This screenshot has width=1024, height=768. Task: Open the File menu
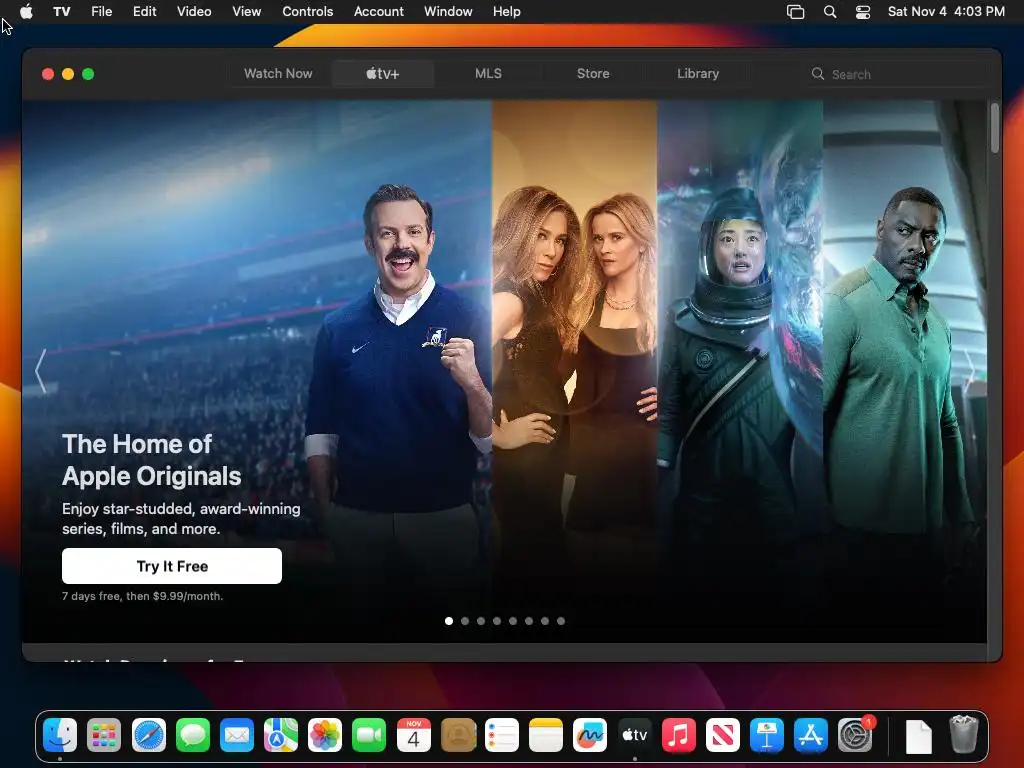[101, 12]
